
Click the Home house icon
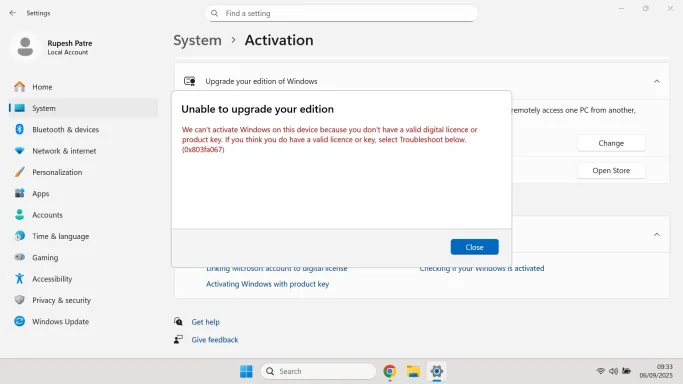click(20, 87)
